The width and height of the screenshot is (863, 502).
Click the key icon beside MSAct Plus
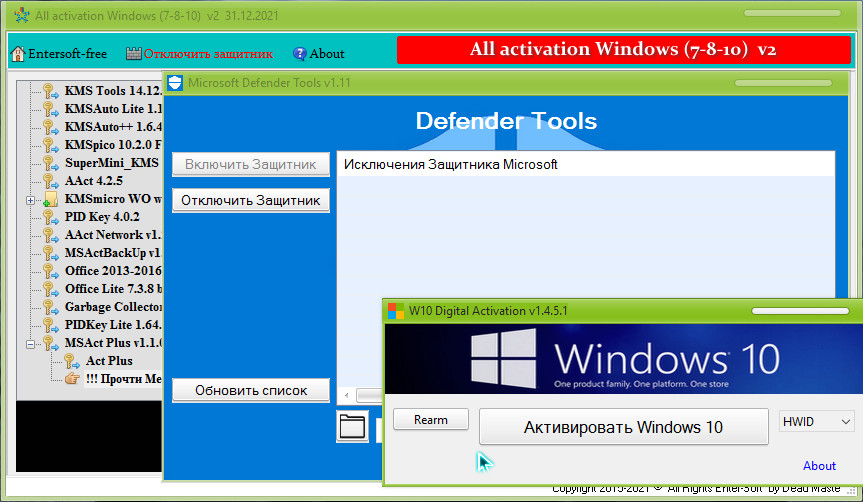[50, 343]
